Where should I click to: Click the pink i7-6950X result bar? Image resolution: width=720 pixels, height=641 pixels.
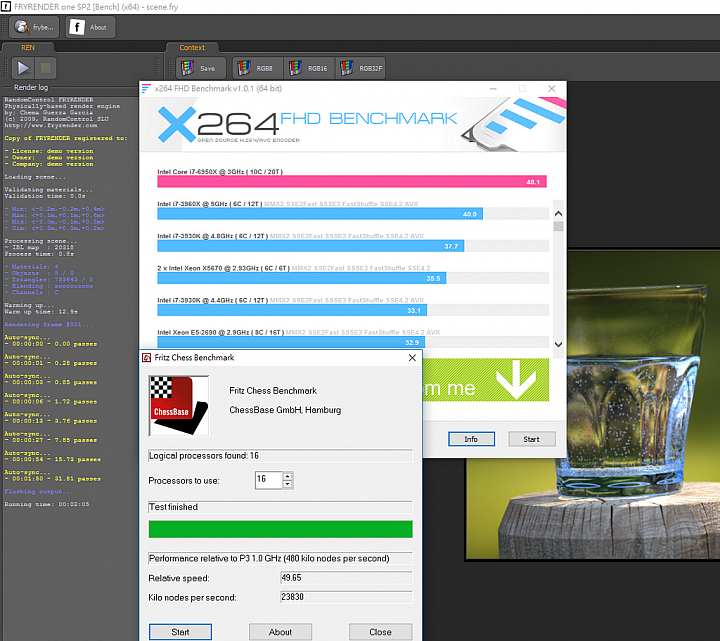[x=352, y=181]
